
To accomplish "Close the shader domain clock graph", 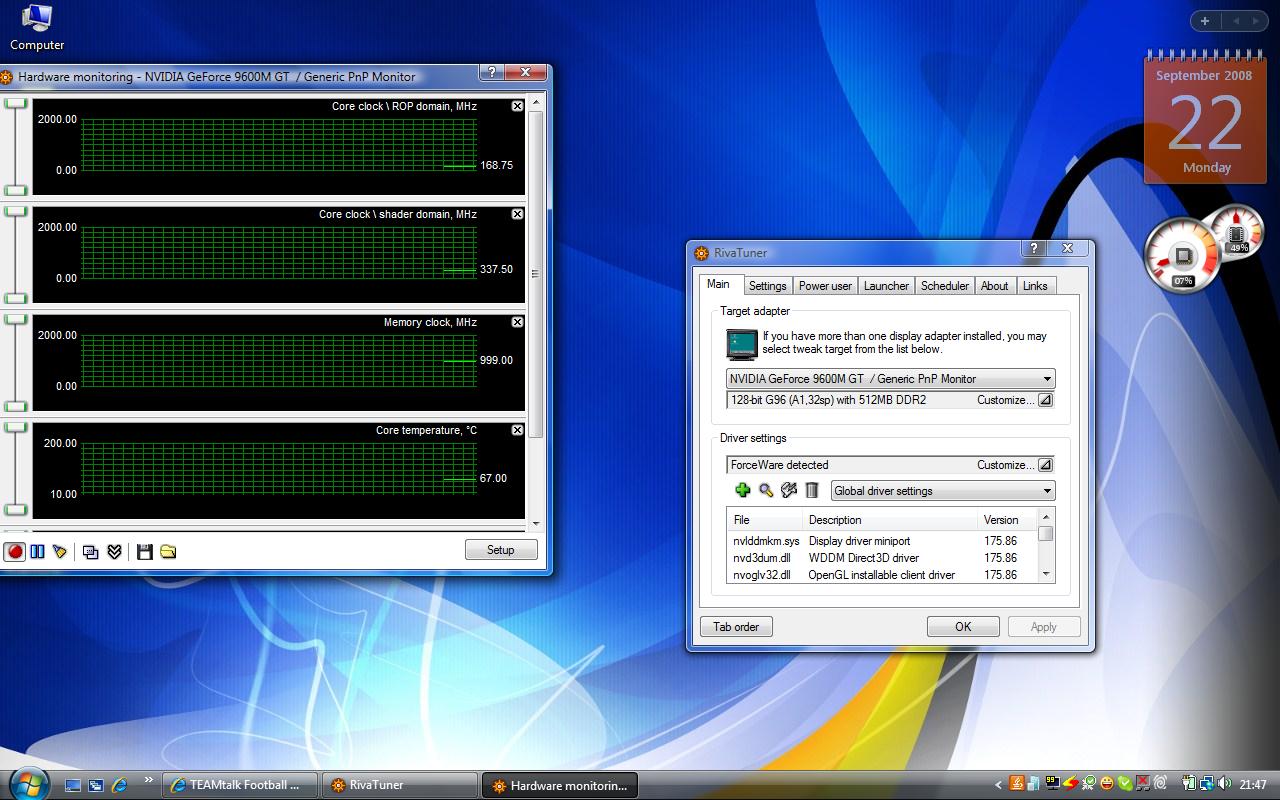I will [x=517, y=214].
